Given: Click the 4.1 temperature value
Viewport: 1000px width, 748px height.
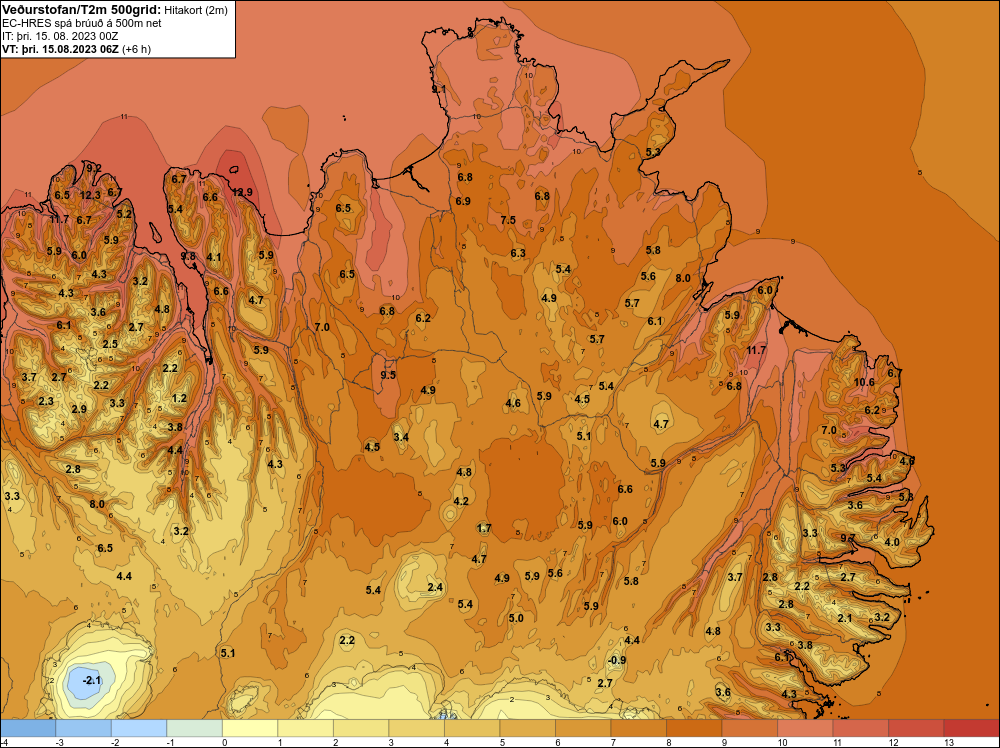Looking at the screenshot, I should [214, 258].
